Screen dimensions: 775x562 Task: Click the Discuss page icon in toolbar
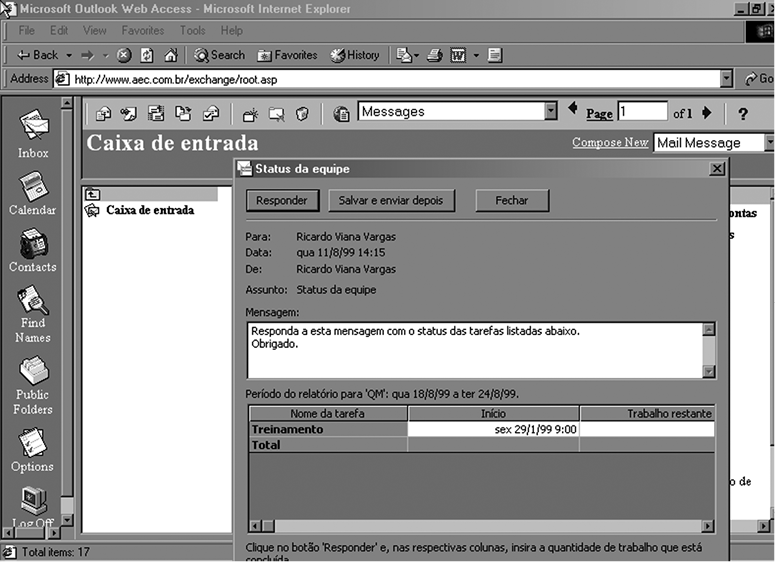(x=495, y=55)
